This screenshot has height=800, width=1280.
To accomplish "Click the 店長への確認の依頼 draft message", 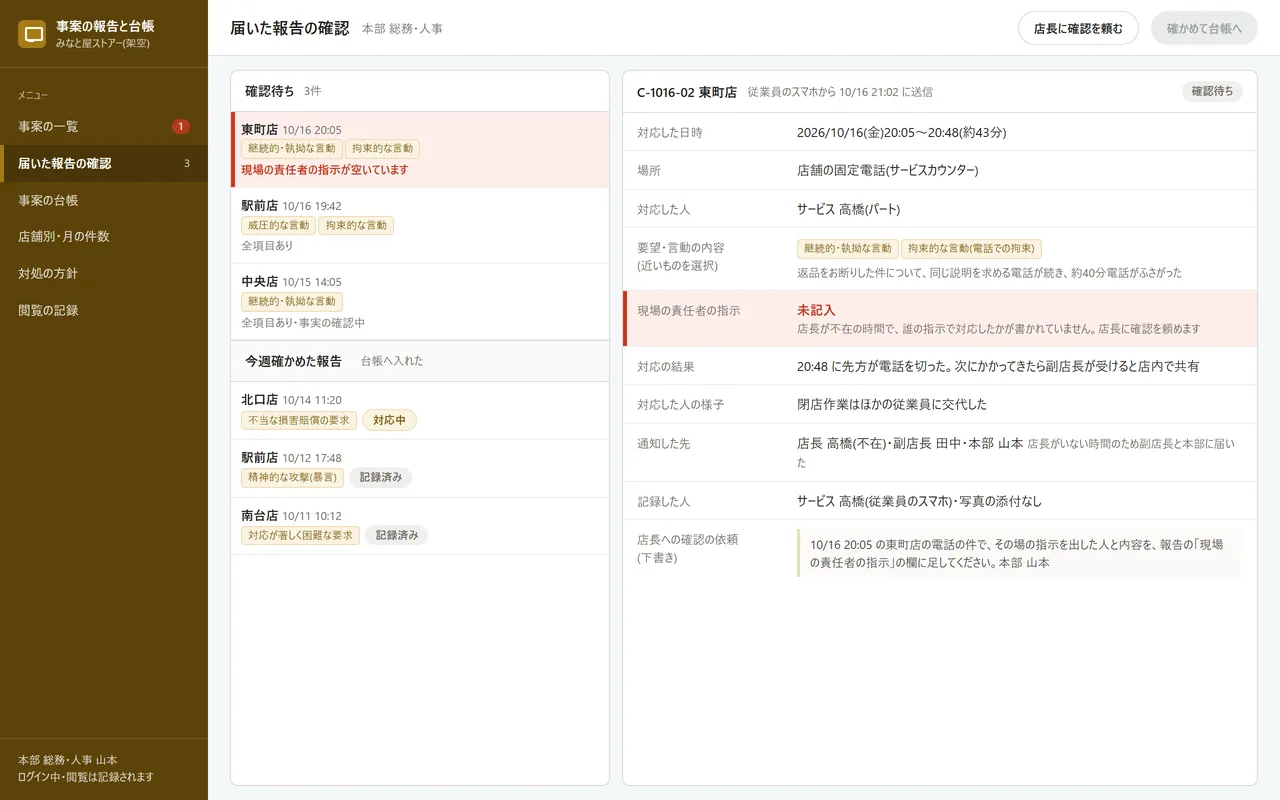I will (x=1020, y=553).
